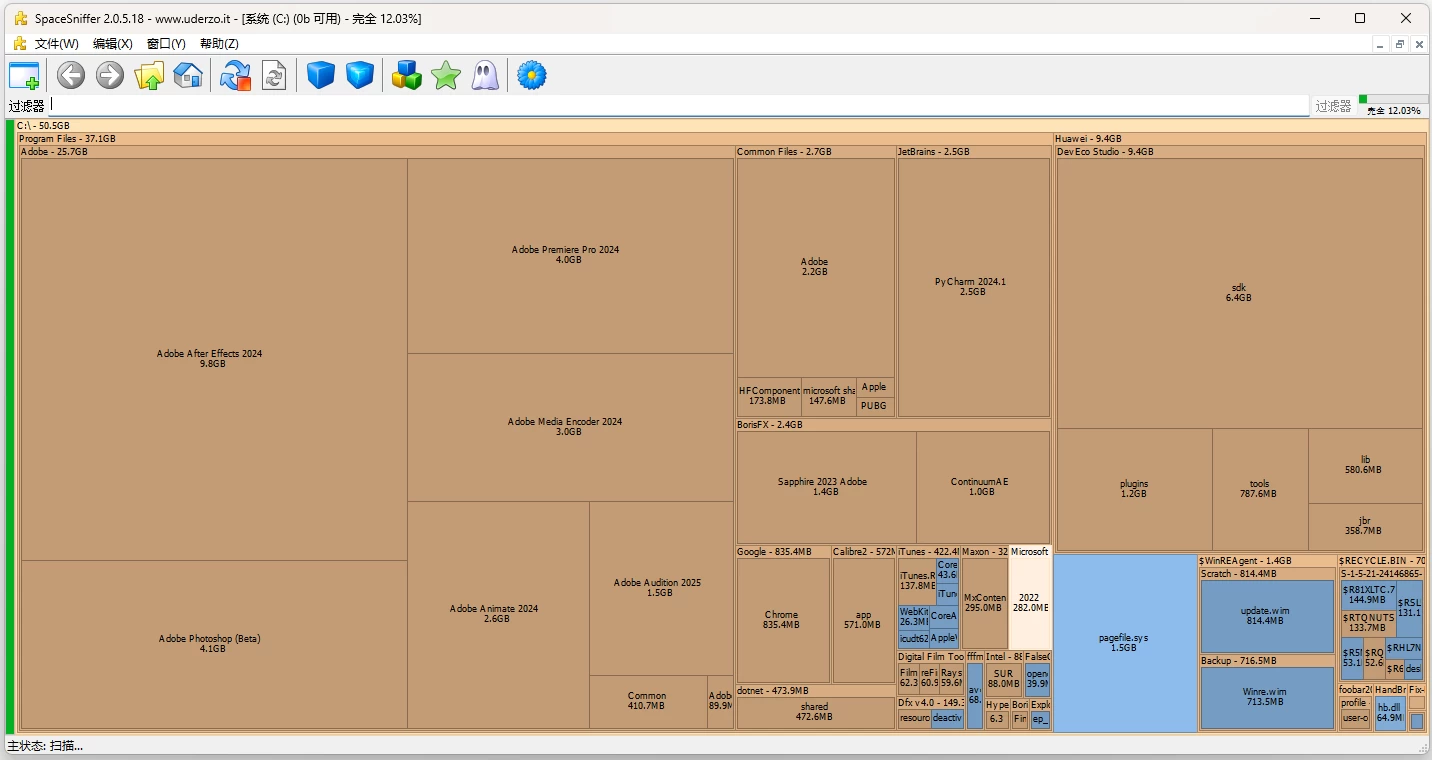
Task: Navigate back using the left arrow button
Action: pyautogui.click(x=70, y=75)
